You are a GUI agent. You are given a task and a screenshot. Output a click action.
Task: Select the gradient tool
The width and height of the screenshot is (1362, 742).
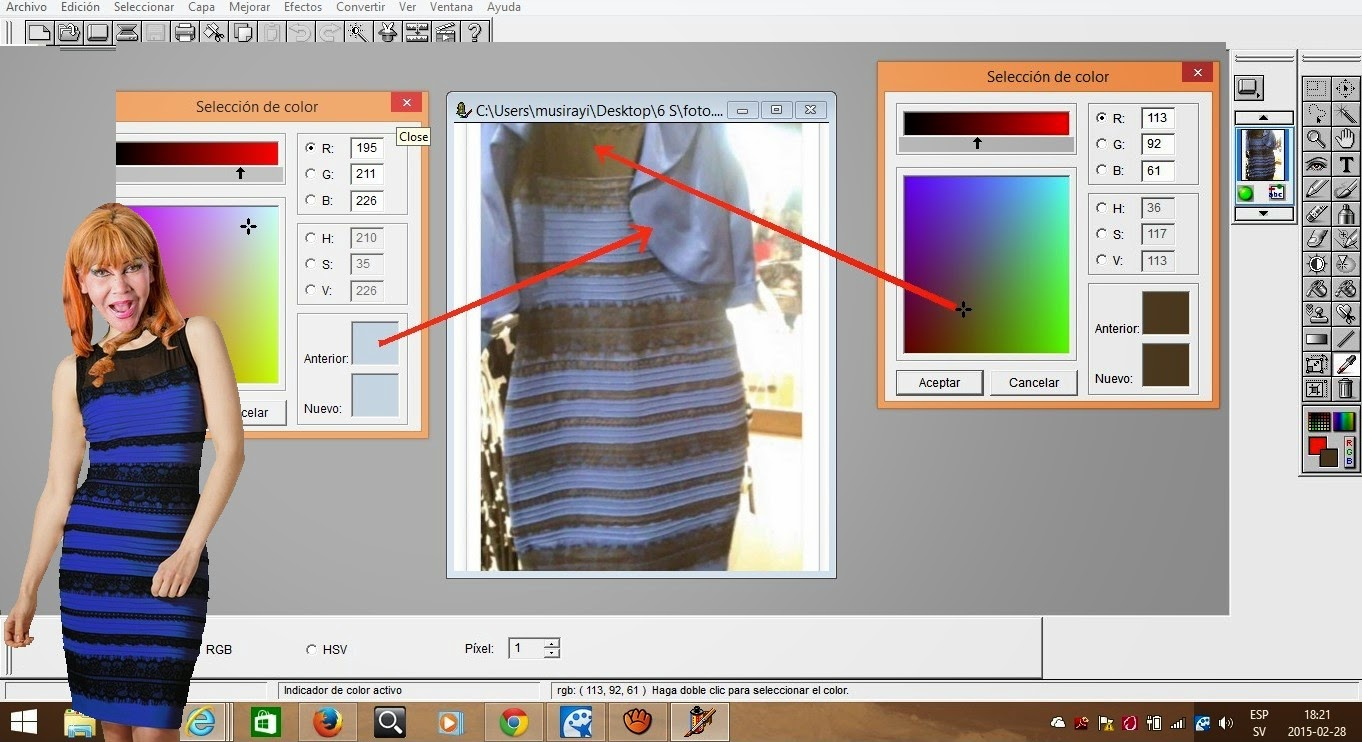(1317, 339)
